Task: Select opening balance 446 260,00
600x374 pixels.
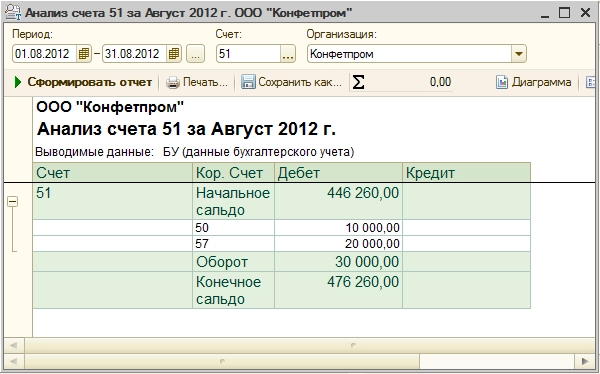Action: 338,201
